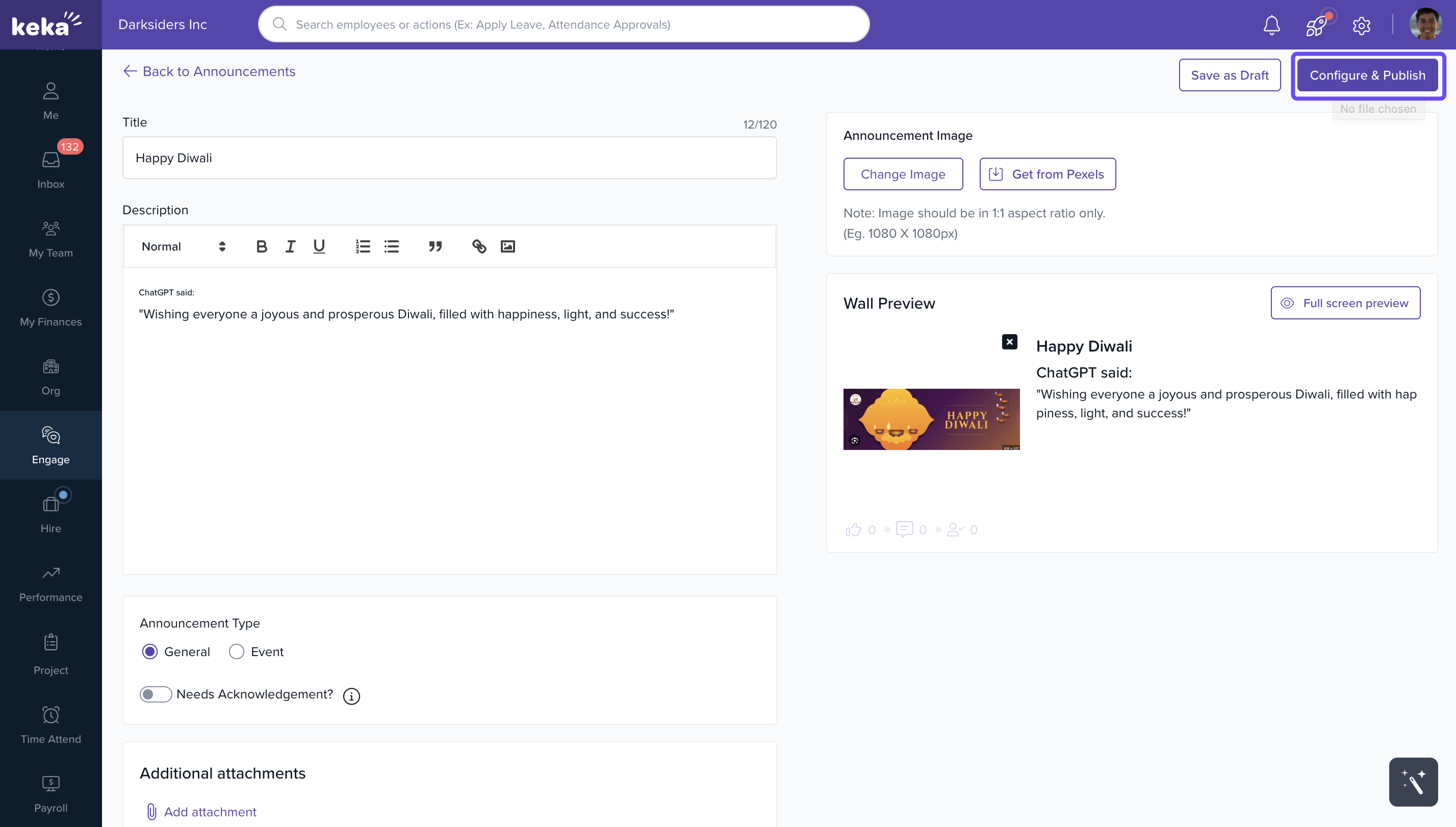Screen dimensions: 1456x827
Task: Apply blockquote formatting
Action: click(x=436, y=246)
